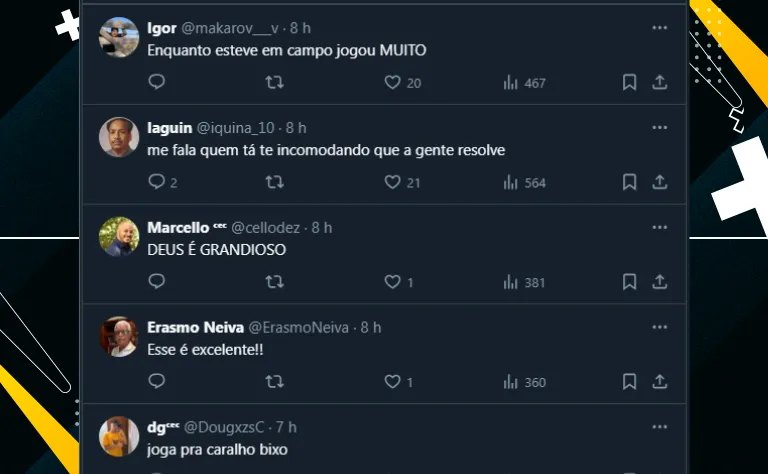Open more options on Marcello's tweet
Screen dimensions: 768x474
tap(660, 228)
